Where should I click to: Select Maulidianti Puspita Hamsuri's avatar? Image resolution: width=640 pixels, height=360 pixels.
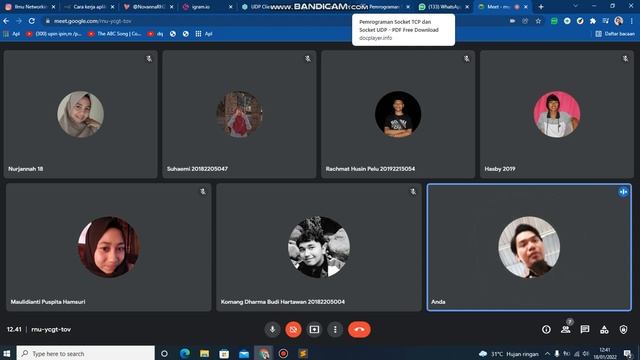(x=109, y=247)
